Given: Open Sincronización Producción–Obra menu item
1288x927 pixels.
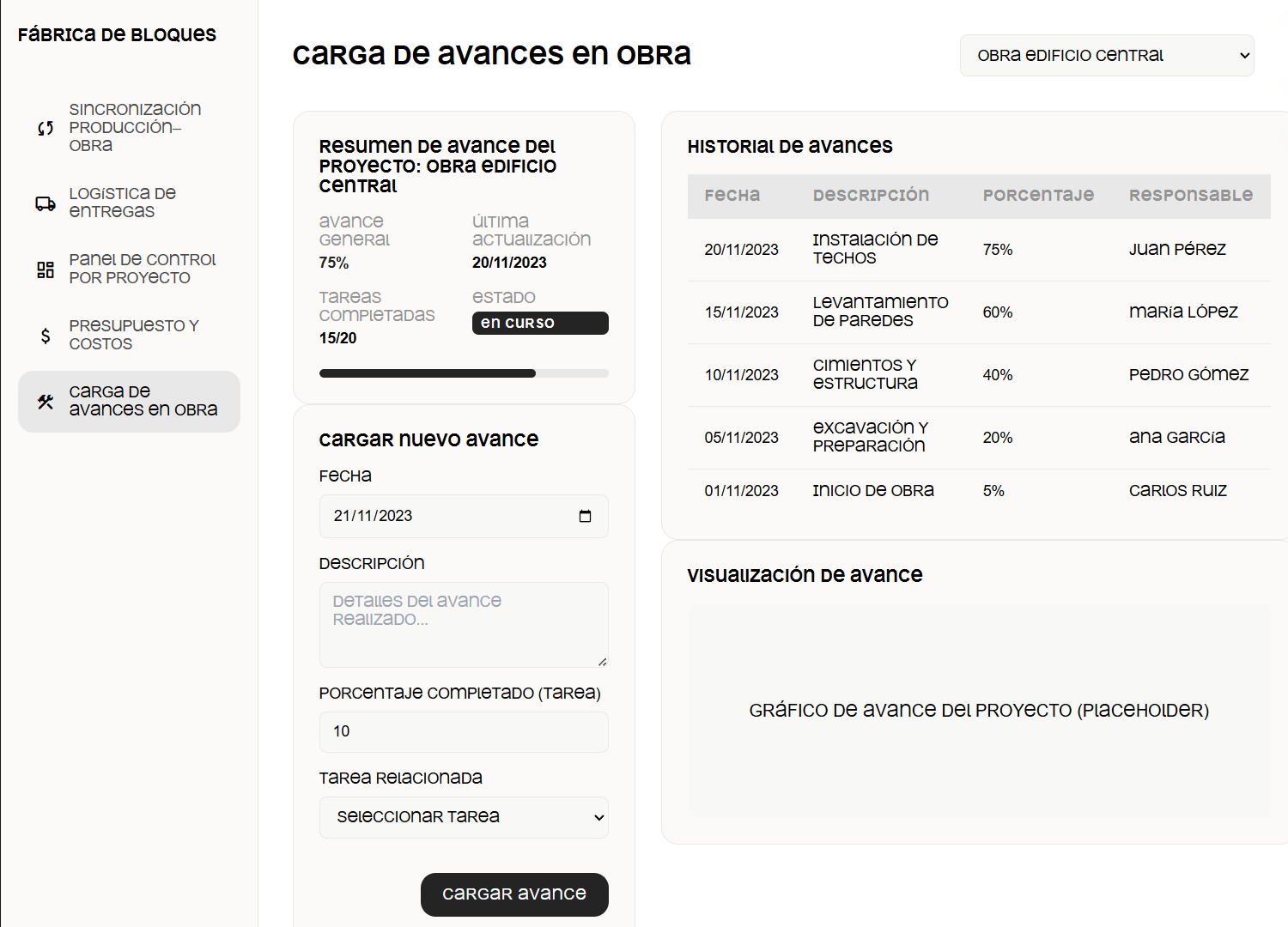Looking at the screenshot, I should [129, 127].
